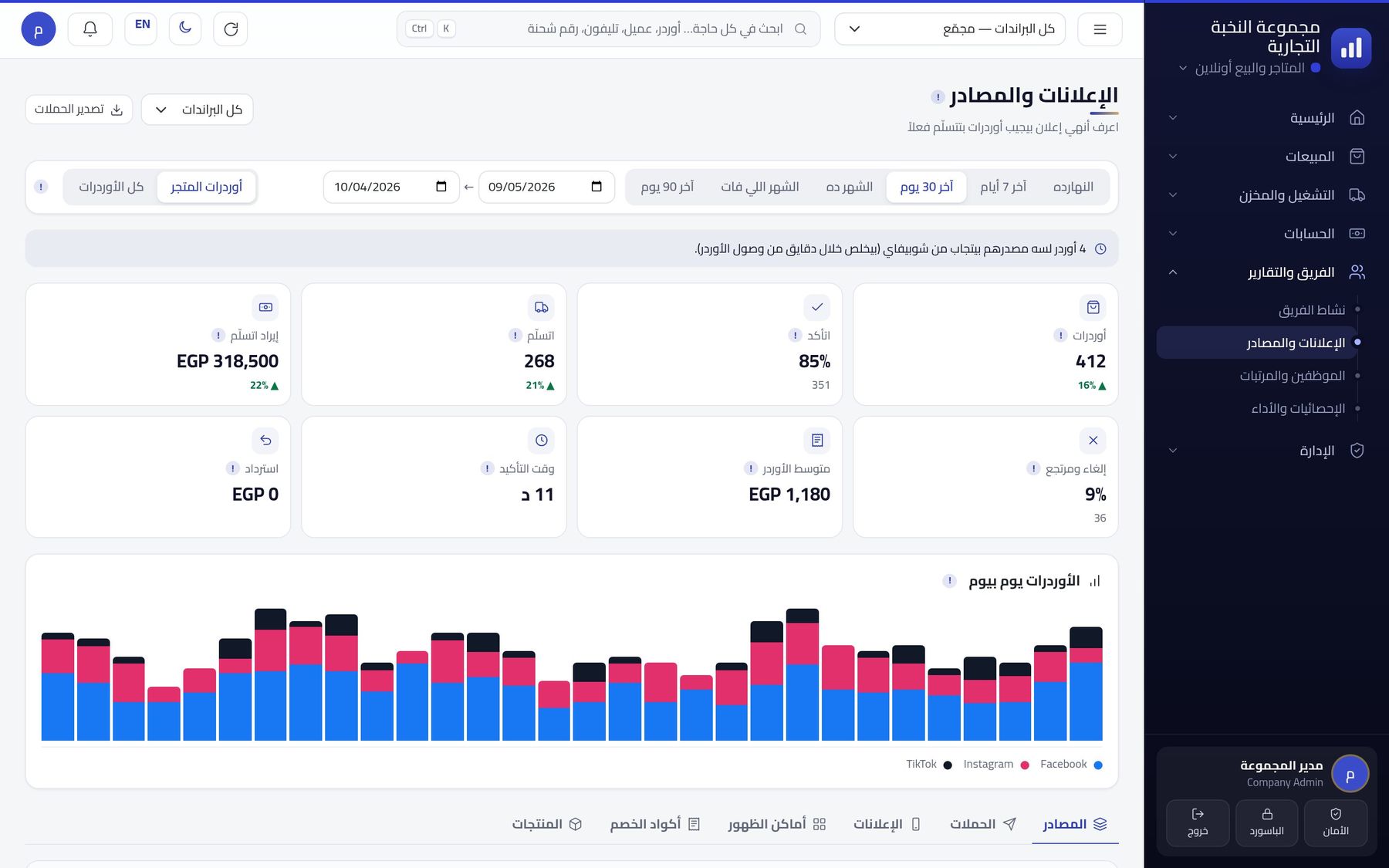The height and width of the screenshot is (868, 1389).
Task: Switch to المصادر tab
Action: [1075, 824]
